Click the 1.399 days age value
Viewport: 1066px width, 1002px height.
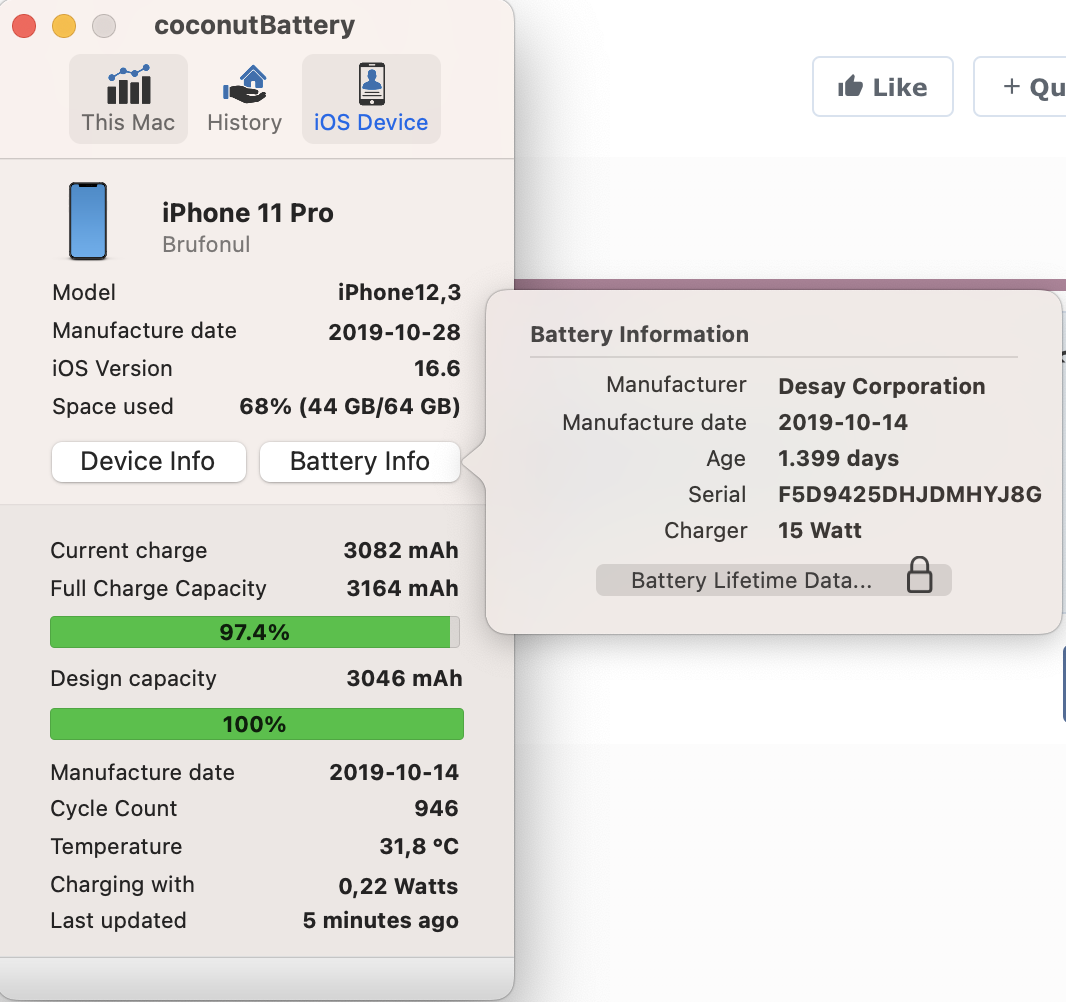coord(838,458)
